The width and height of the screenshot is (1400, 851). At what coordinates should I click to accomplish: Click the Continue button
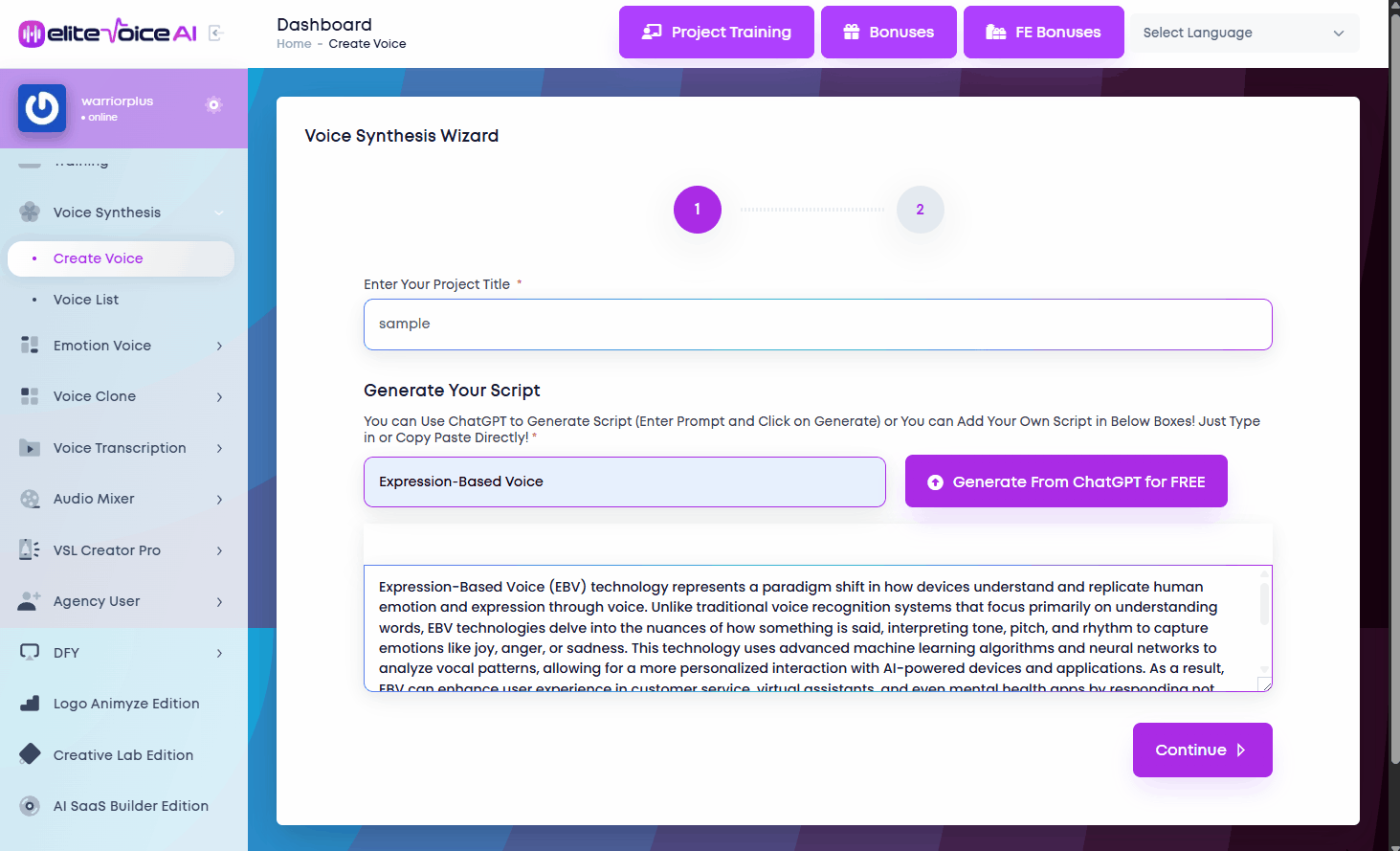click(x=1202, y=750)
